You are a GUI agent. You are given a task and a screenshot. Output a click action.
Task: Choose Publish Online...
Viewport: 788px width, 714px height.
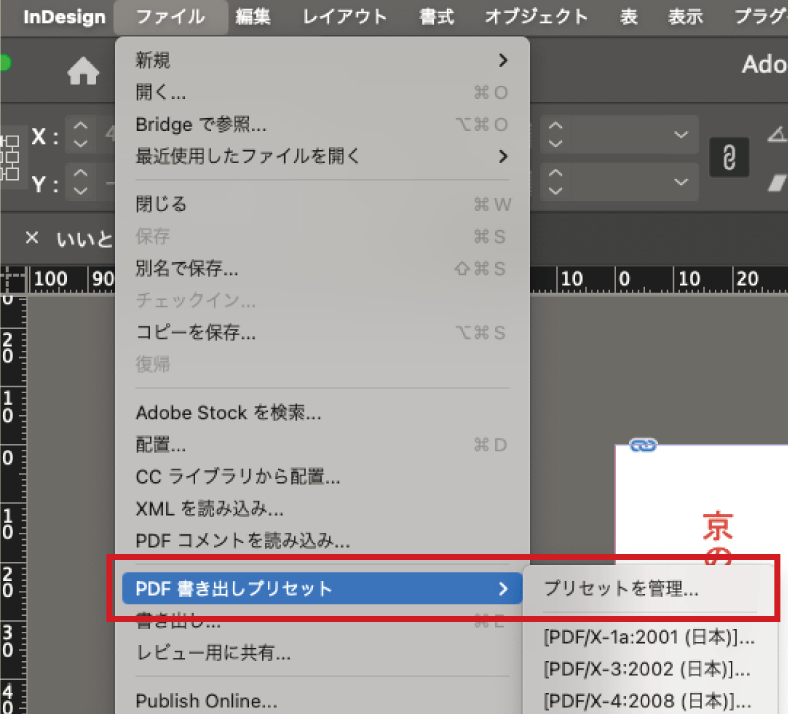click(322, 701)
